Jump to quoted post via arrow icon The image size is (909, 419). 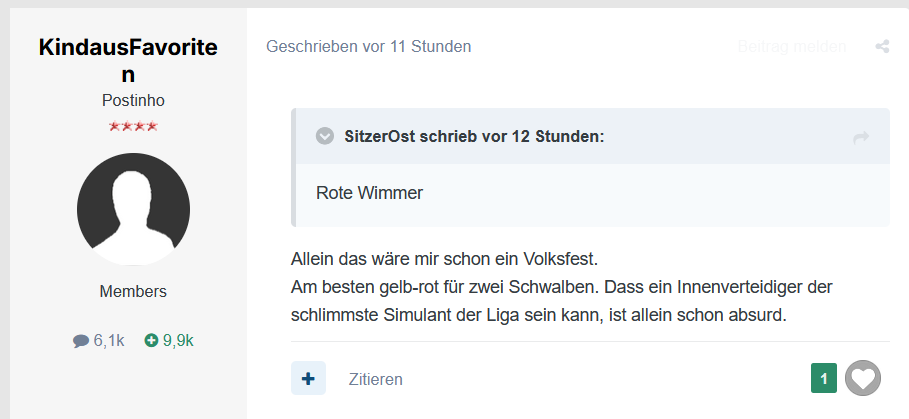861,137
